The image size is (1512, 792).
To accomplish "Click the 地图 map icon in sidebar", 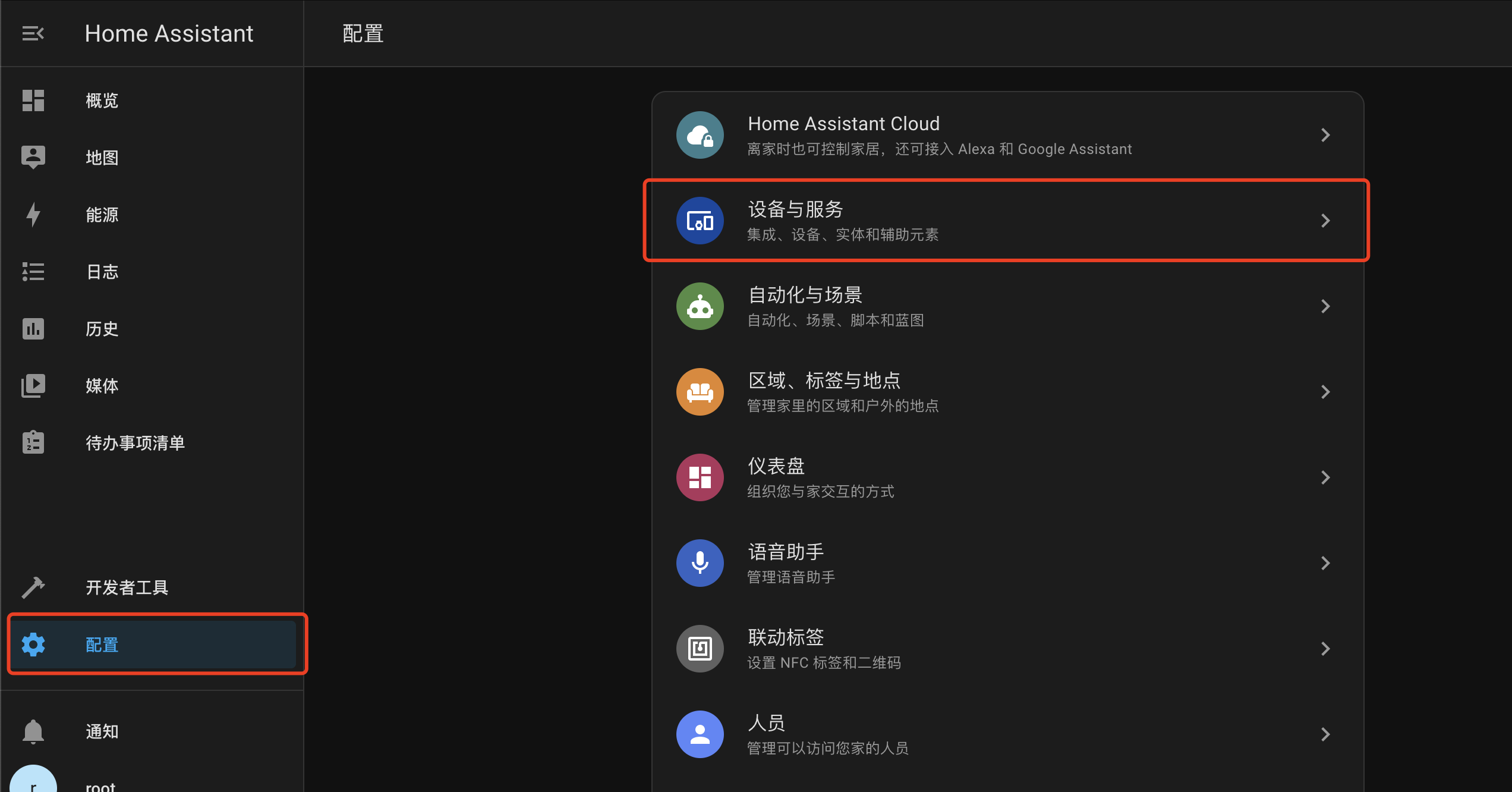I will coord(33,158).
